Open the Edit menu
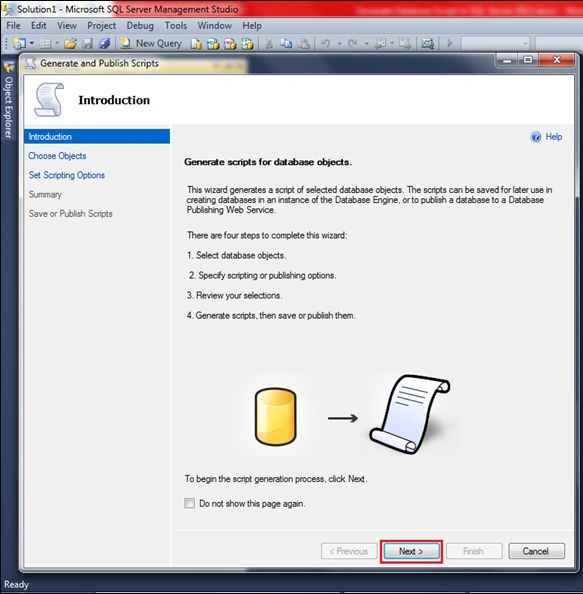This screenshot has height=594, width=583. point(39,26)
